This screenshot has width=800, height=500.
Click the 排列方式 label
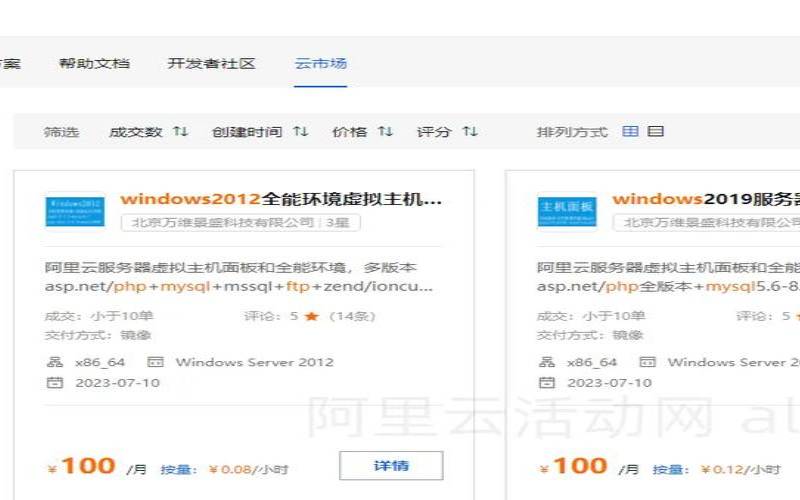pos(572,132)
